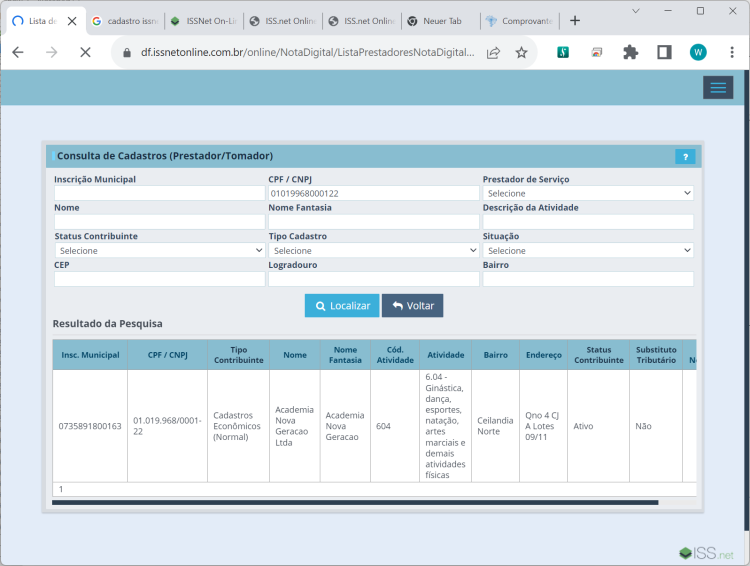Expand the Prestador de Serviço dropdown

588,193
